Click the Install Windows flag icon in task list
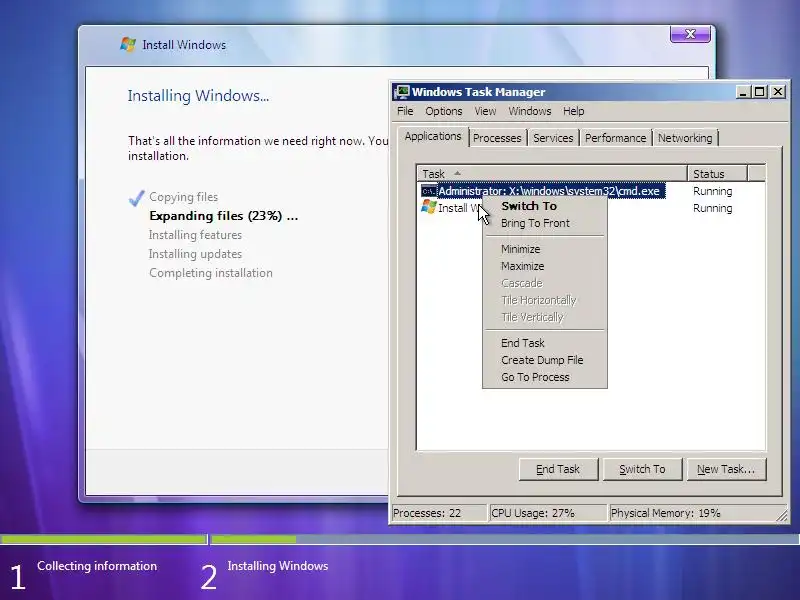800x600 pixels. (429, 207)
